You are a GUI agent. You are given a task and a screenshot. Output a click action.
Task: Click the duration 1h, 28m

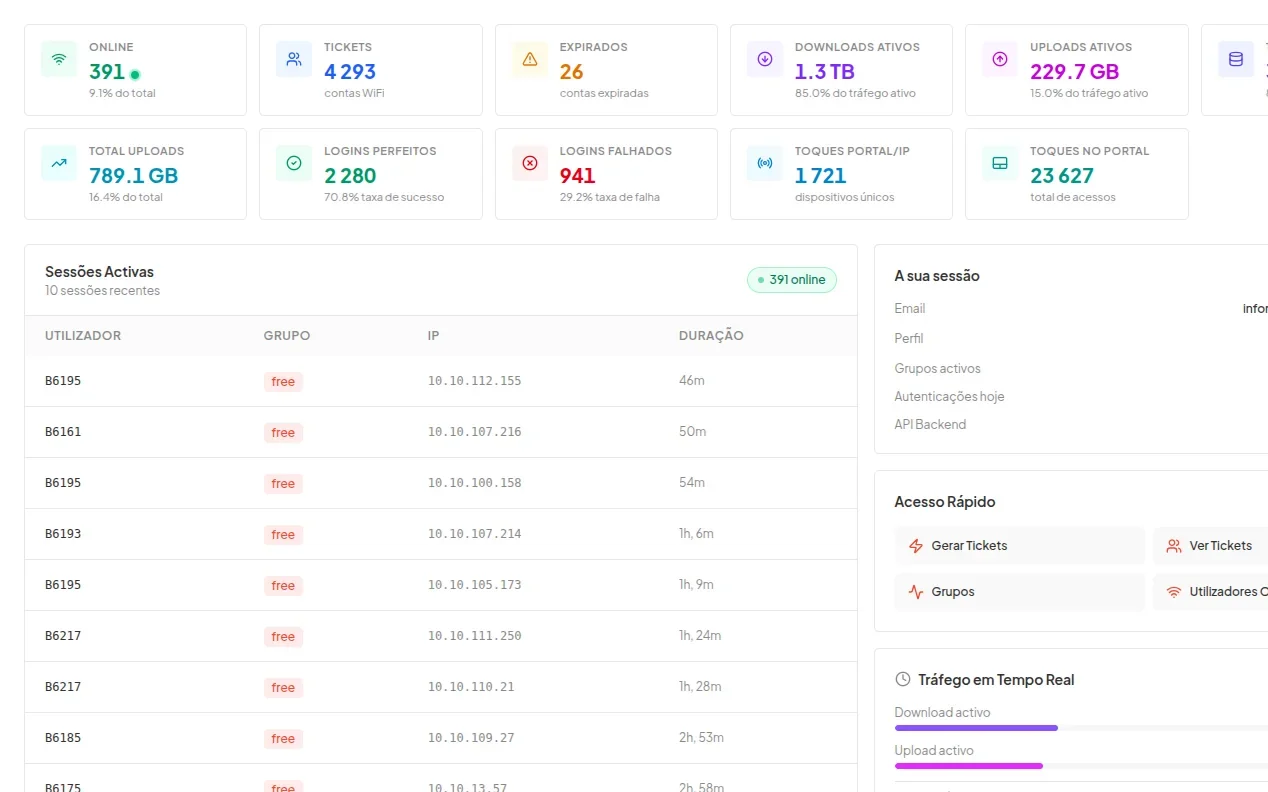tap(700, 687)
